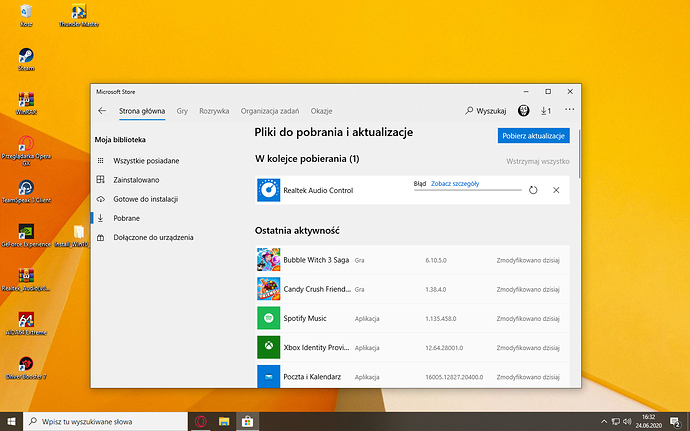The image size is (690, 431).
Task: Select the Steam desktop icon
Action: pos(26,59)
